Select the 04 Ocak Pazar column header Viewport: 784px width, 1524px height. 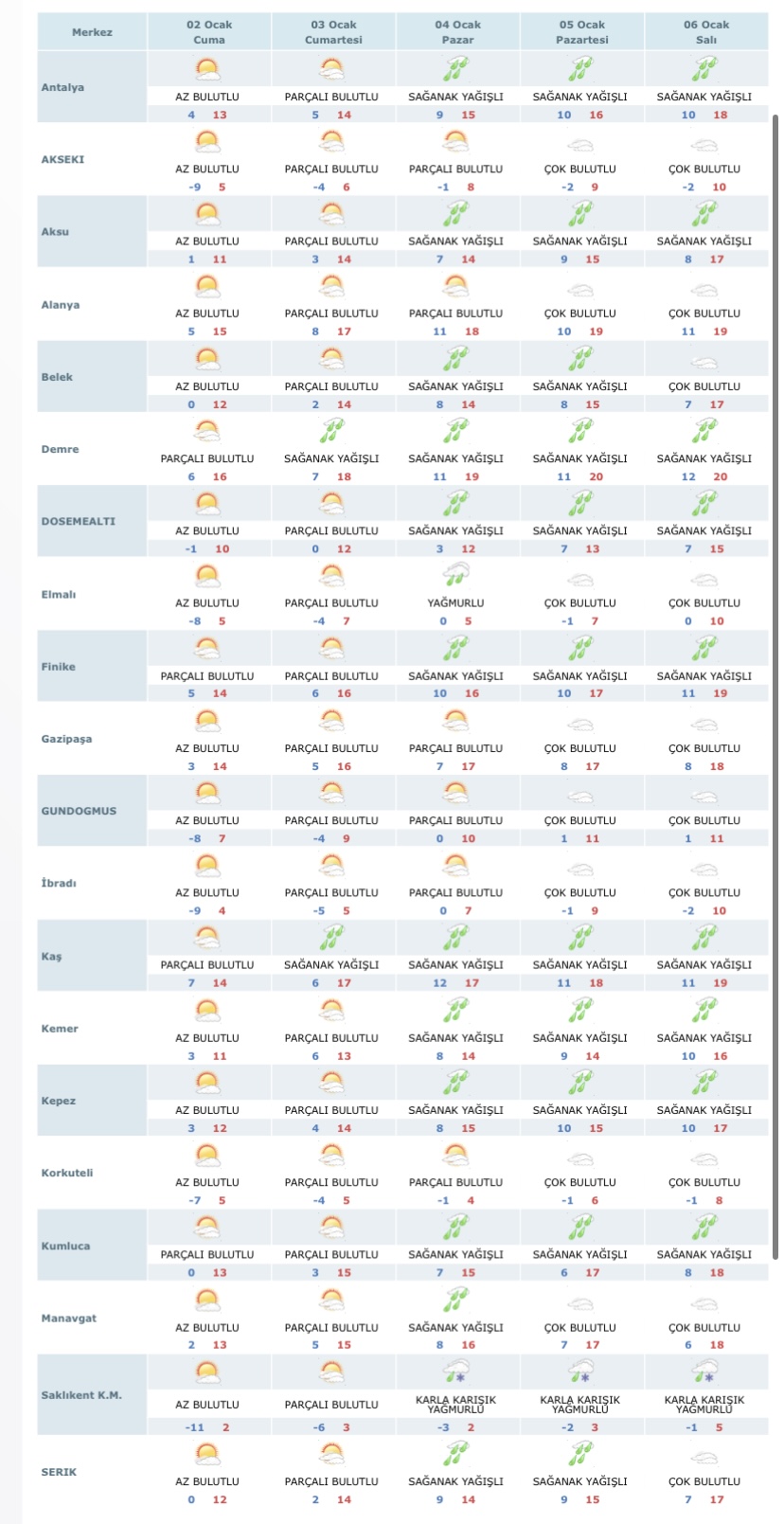(457, 32)
